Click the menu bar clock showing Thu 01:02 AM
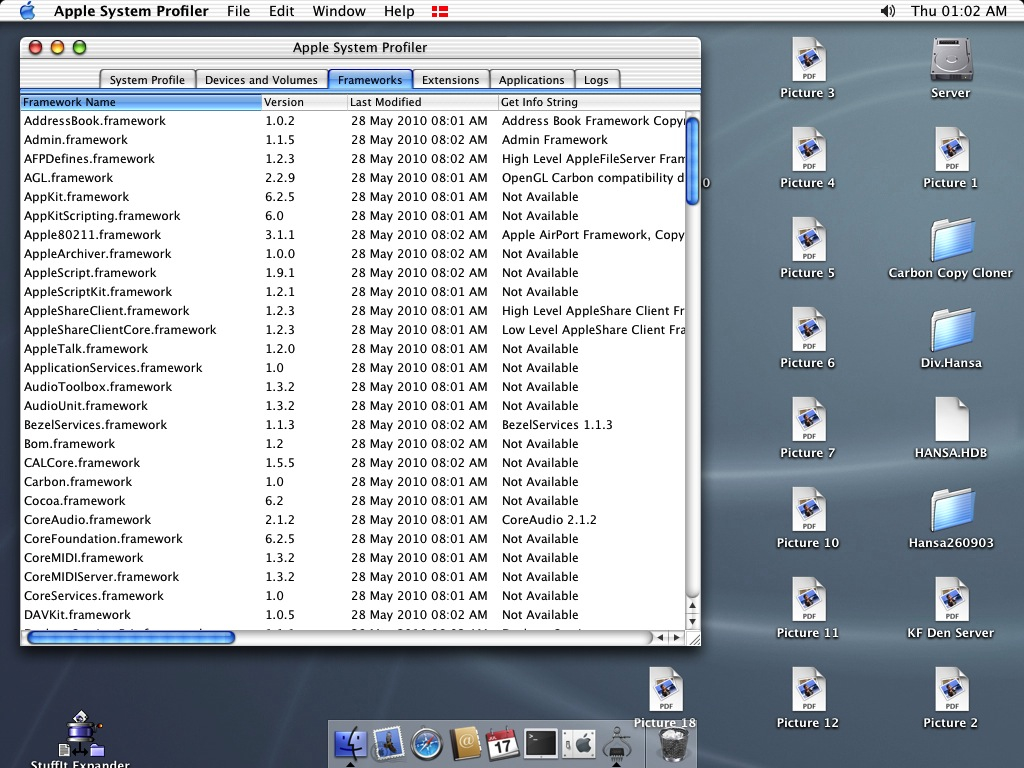Viewport: 1024px width, 768px height. (959, 11)
